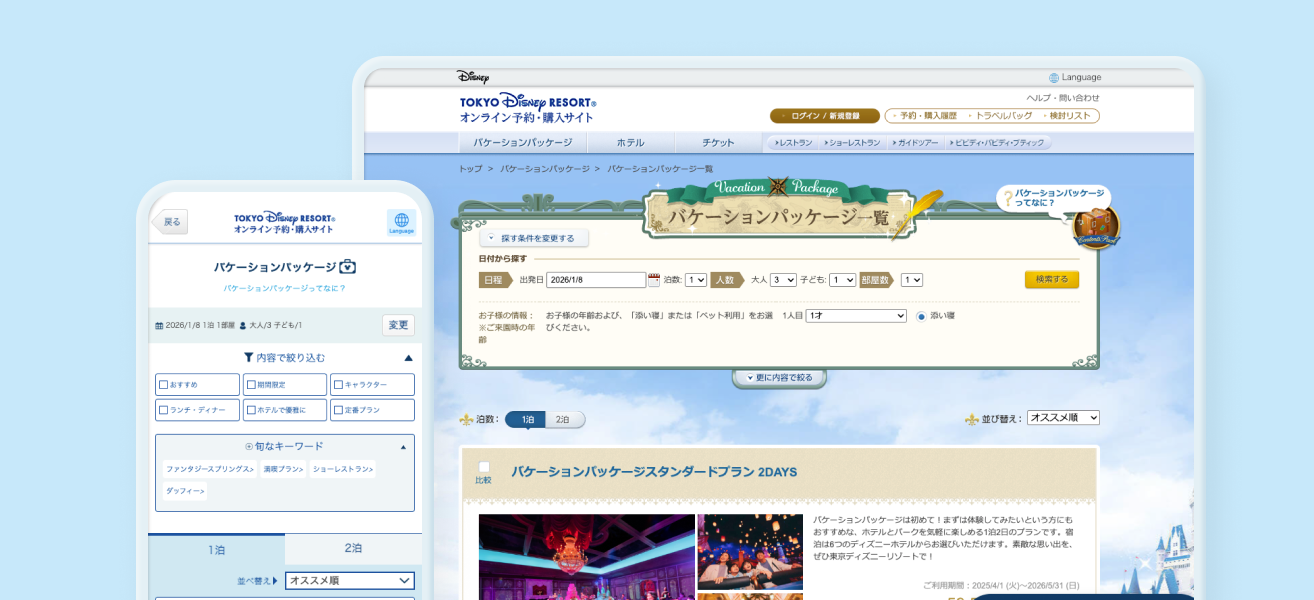The height and width of the screenshot is (600, 1314).
Task: Open the calendar icon beside departure date
Action: pyautogui.click(x=654, y=280)
